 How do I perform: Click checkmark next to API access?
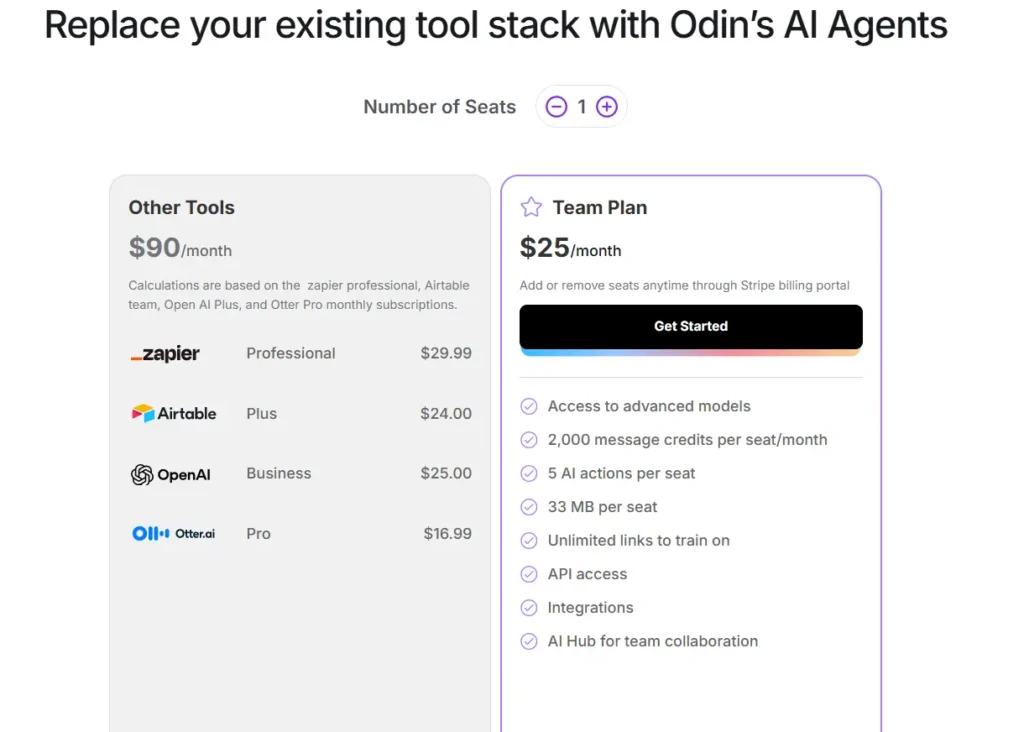tap(529, 574)
